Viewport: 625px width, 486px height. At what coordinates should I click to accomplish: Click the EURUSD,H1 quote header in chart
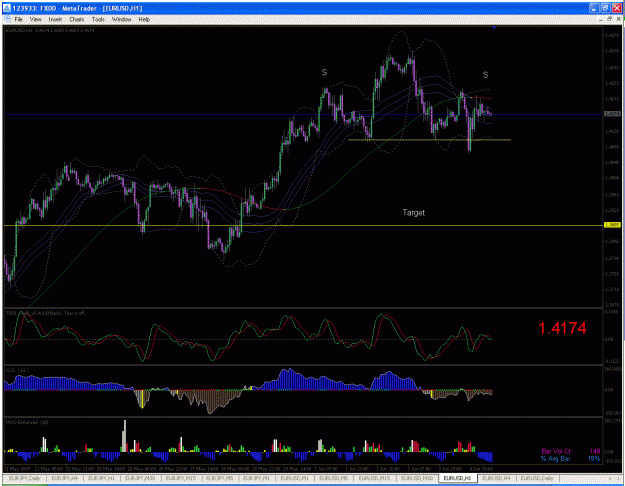[50, 30]
